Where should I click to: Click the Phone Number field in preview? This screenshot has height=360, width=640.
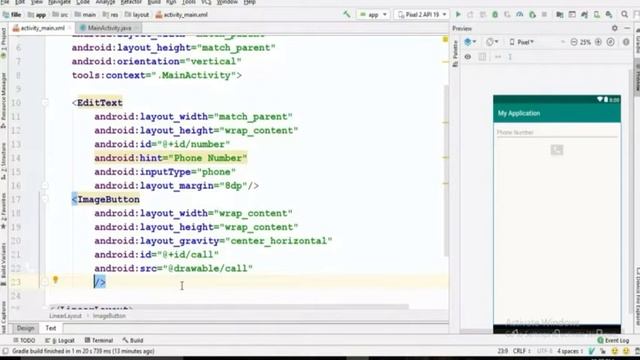[557, 133]
